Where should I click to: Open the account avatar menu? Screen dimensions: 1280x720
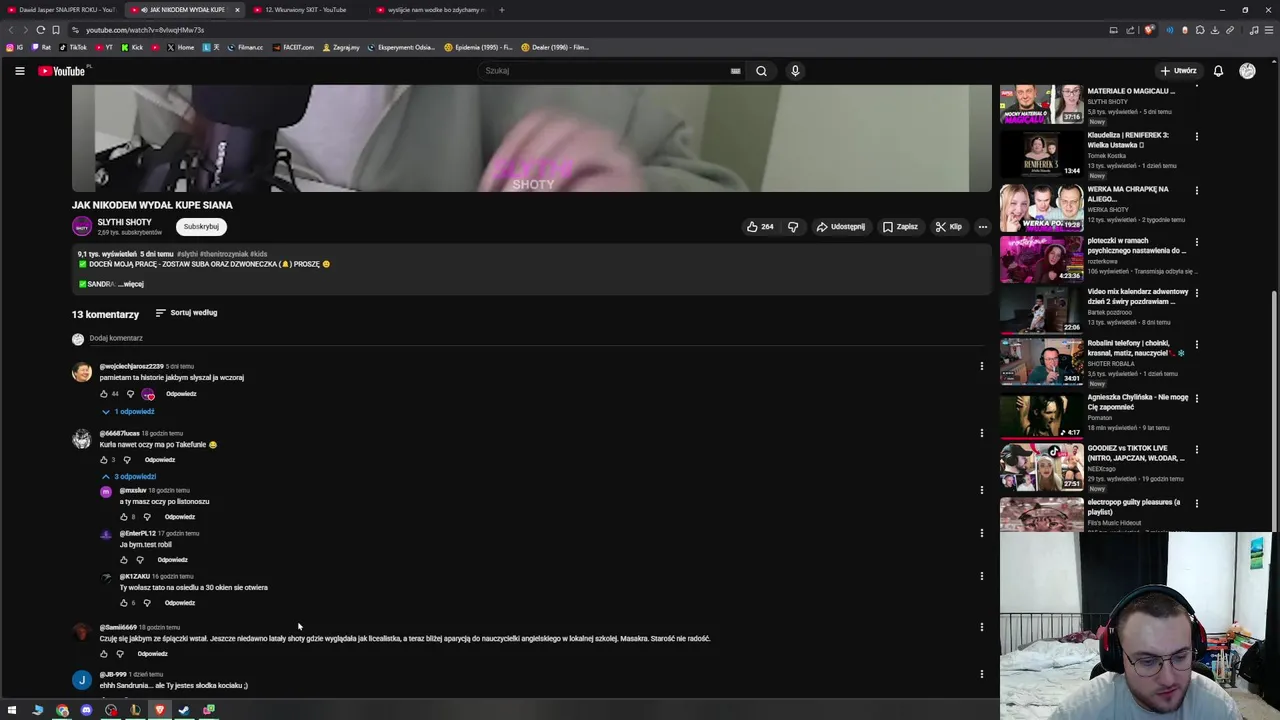(1247, 71)
